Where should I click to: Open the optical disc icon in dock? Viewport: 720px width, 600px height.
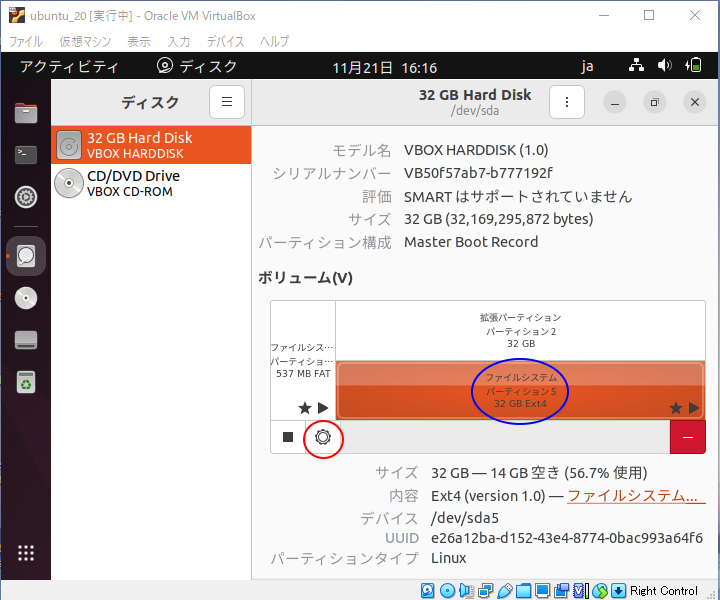coord(26,298)
